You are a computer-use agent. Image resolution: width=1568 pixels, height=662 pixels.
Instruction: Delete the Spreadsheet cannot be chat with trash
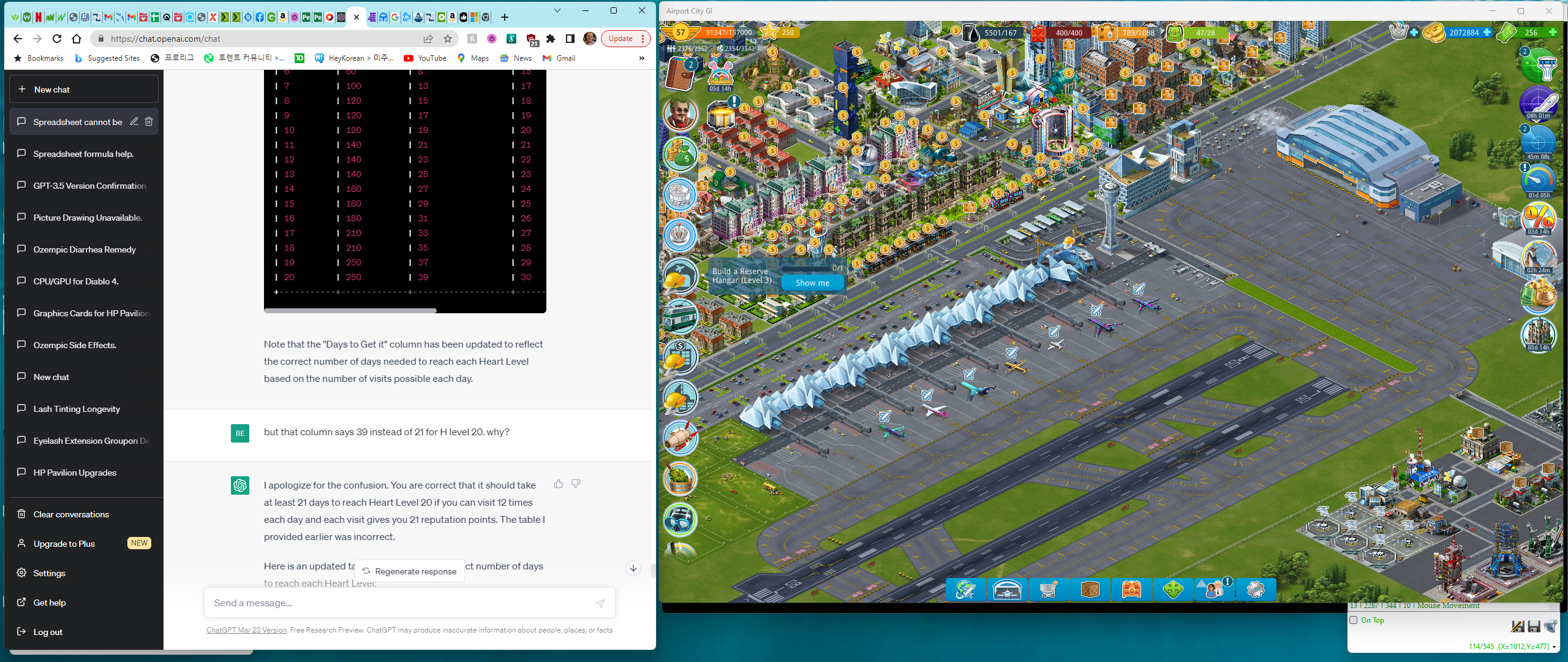[x=149, y=121]
